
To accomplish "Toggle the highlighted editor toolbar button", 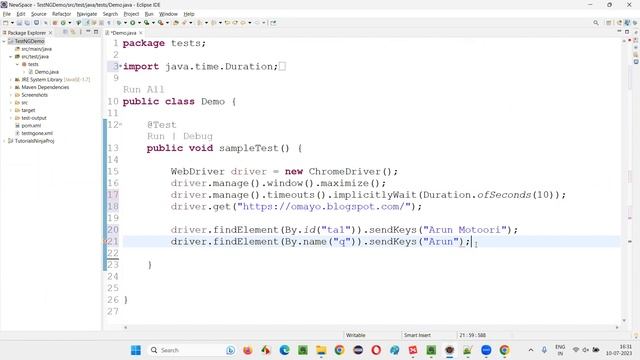I will coord(87,23).
